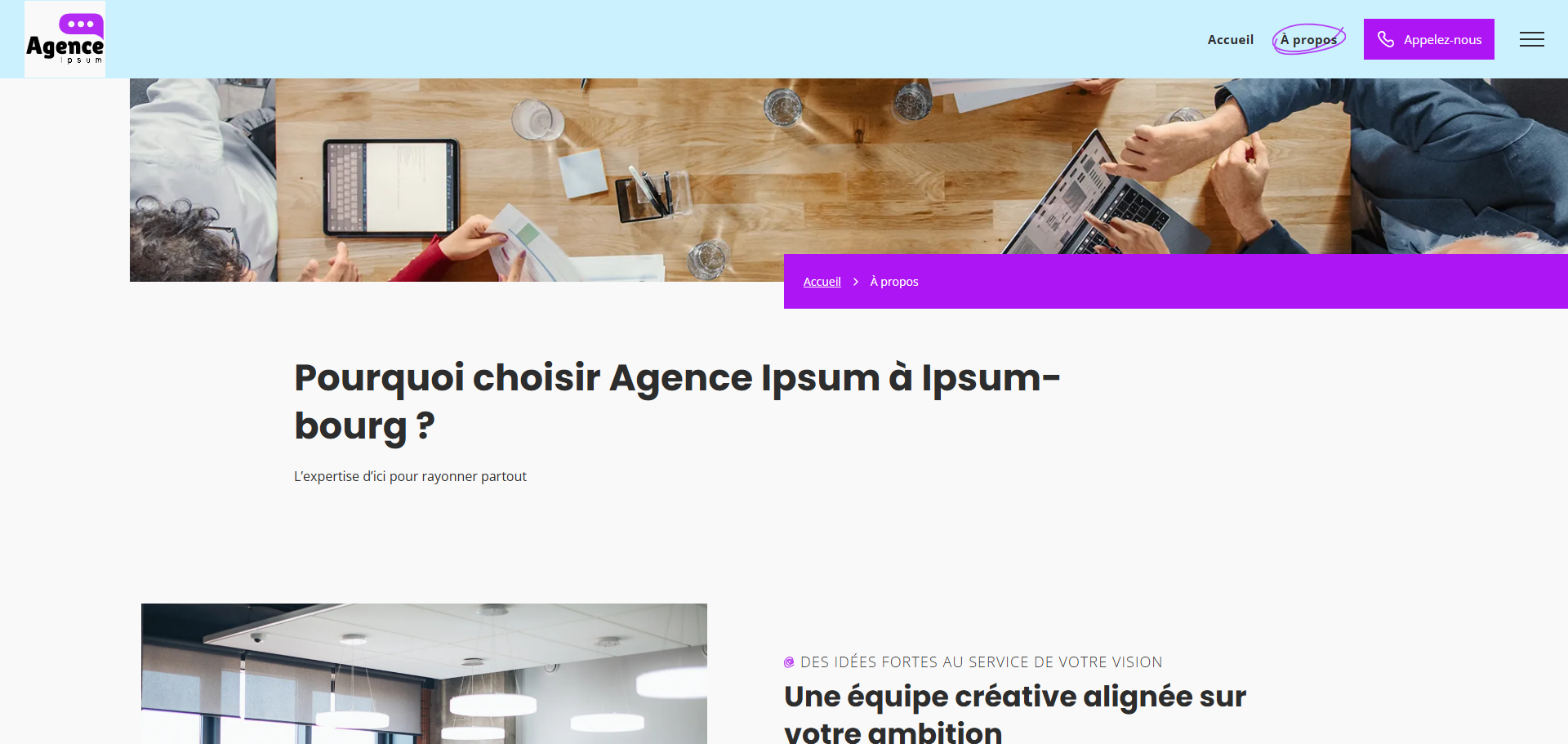
Task: Click À propos in the breadcrumb
Action: 894,282
